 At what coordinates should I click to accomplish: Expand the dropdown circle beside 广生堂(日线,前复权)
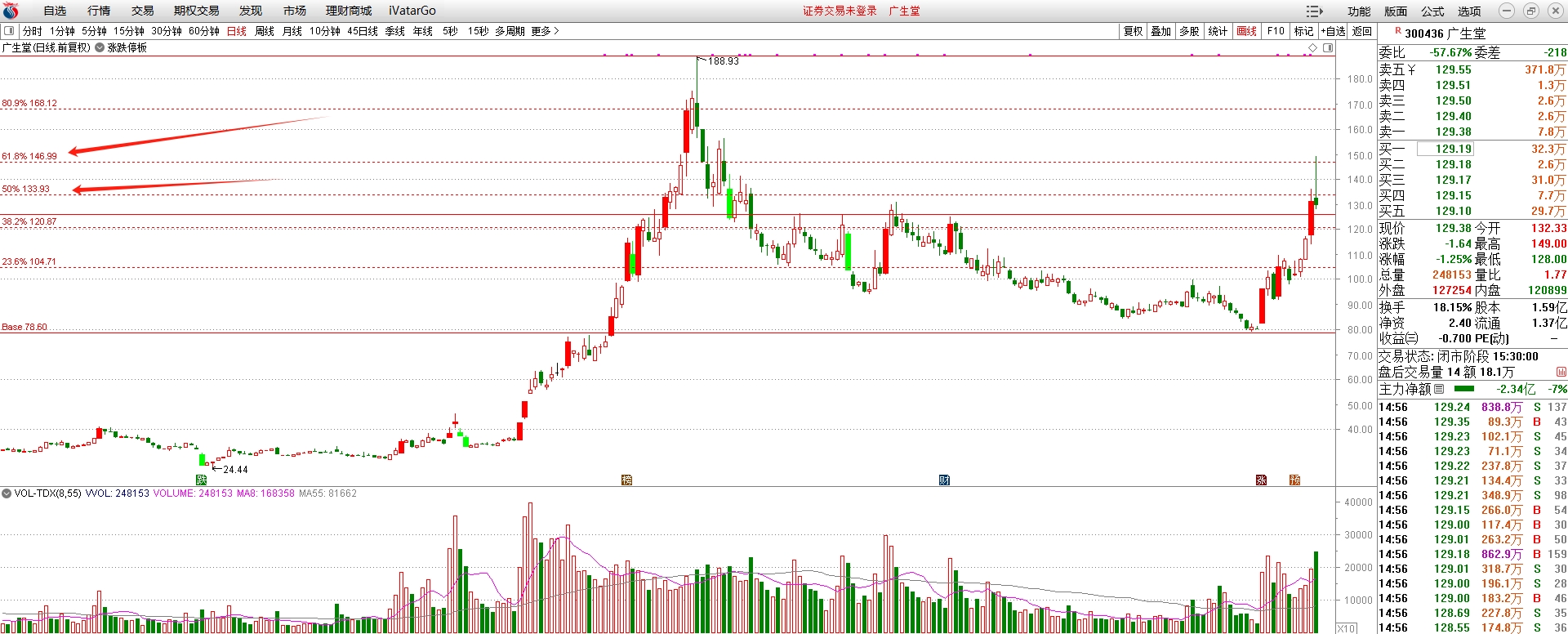click(100, 47)
